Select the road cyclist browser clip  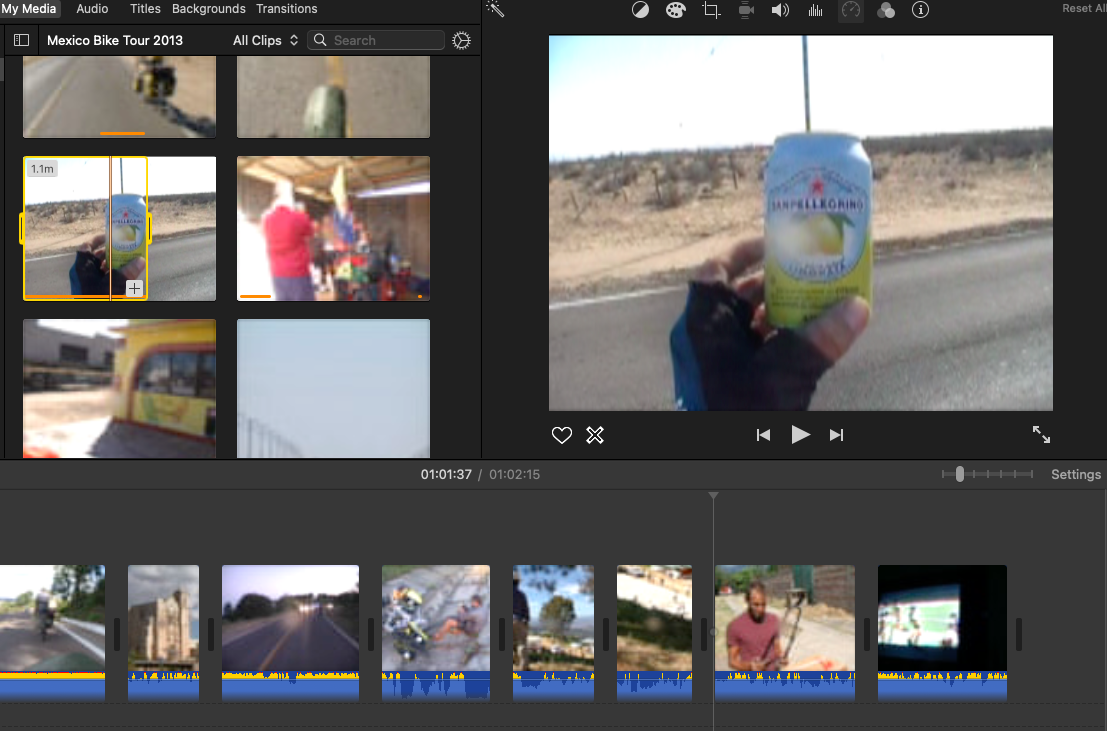(x=119, y=97)
